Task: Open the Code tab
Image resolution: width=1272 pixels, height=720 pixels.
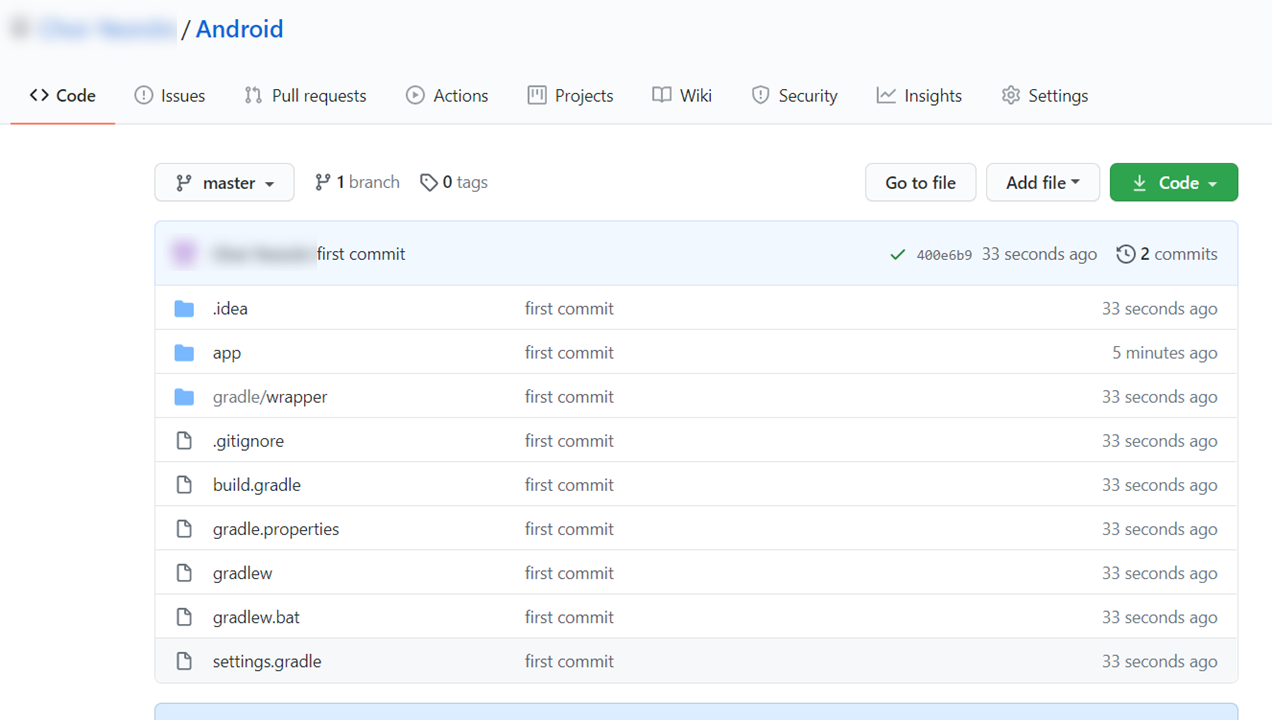Action: 63,96
